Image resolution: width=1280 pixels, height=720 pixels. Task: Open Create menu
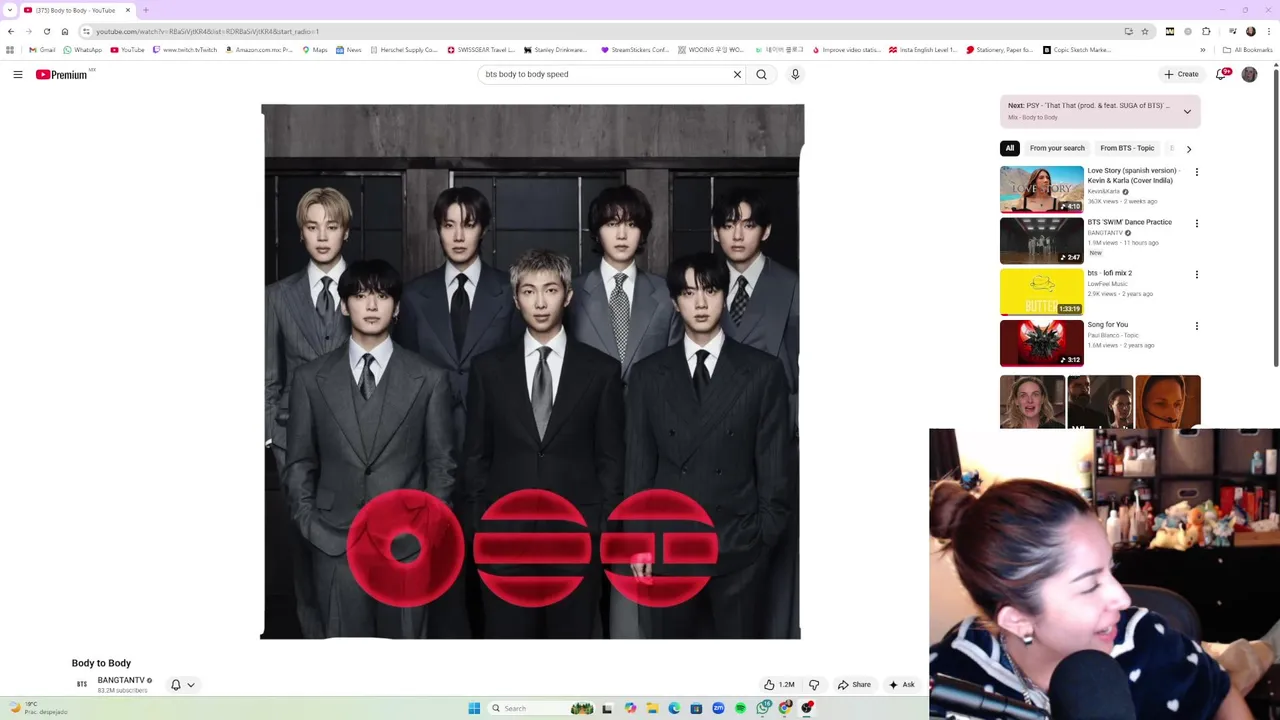[x=1181, y=74]
